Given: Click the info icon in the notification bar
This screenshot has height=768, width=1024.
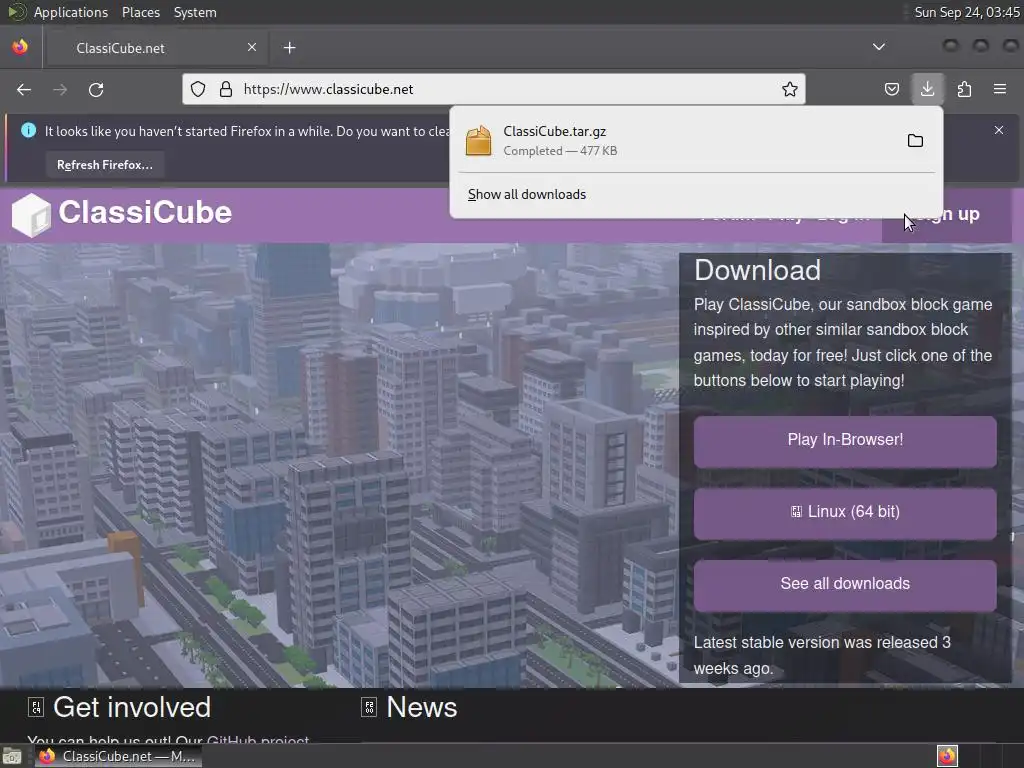Looking at the screenshot, I should 29,130.
